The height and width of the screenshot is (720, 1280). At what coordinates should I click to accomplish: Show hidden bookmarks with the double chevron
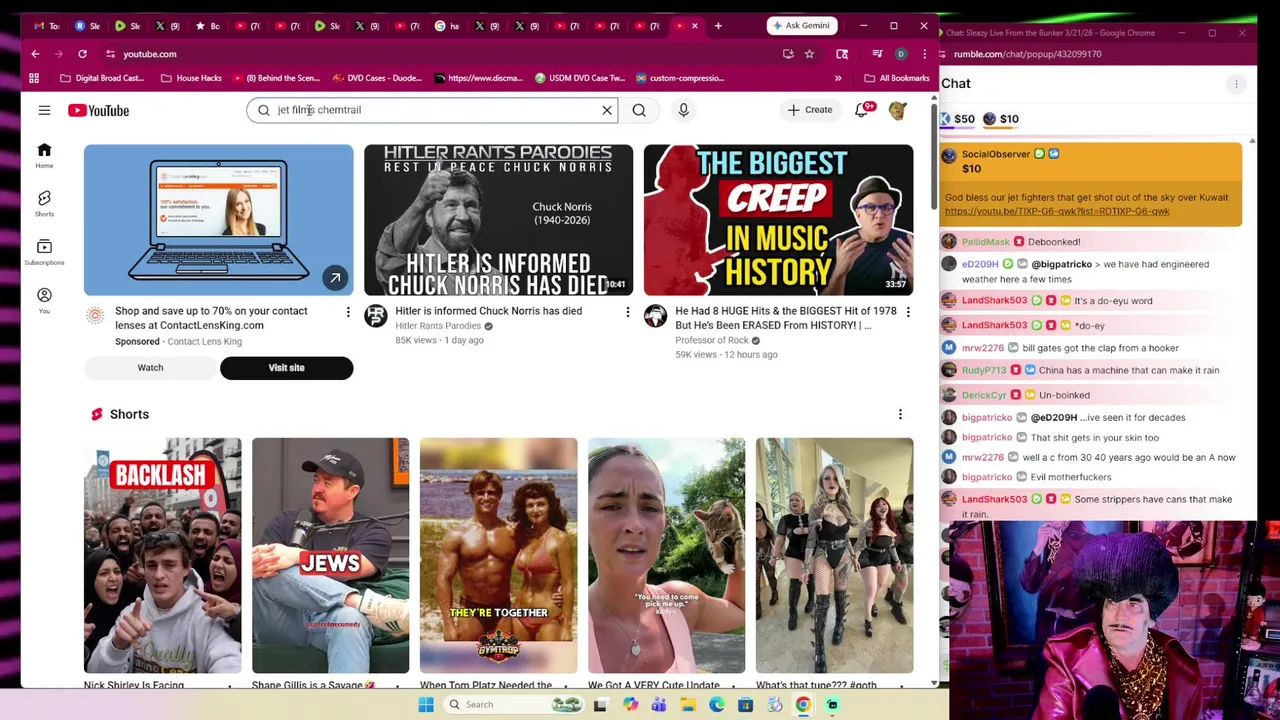838,78
